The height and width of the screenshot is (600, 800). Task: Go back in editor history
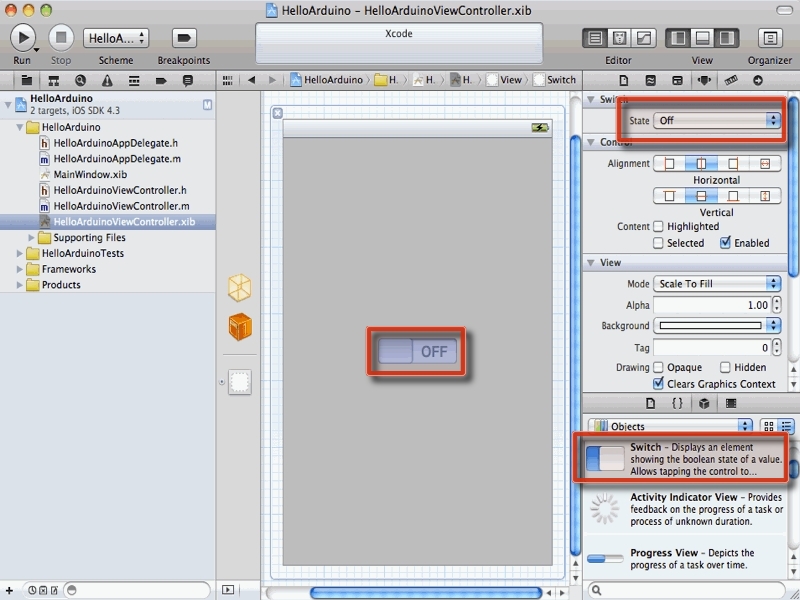coord(251,80)
